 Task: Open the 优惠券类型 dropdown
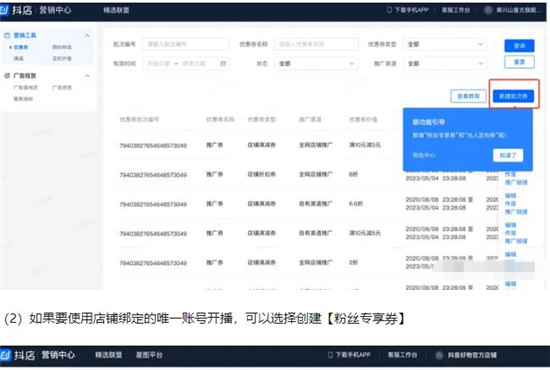click(x=445, y=44)
